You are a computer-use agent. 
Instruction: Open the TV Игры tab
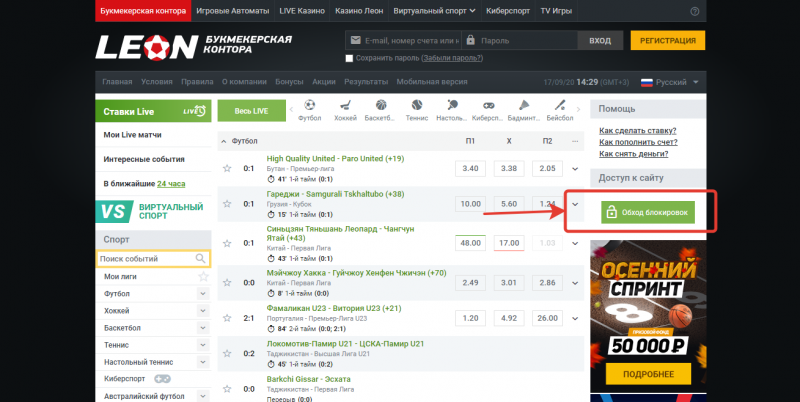point(556,11)
